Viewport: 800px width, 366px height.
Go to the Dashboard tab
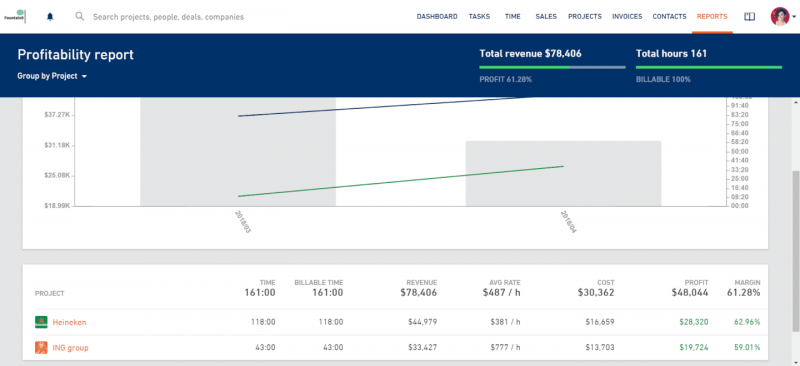click(437, 16)
